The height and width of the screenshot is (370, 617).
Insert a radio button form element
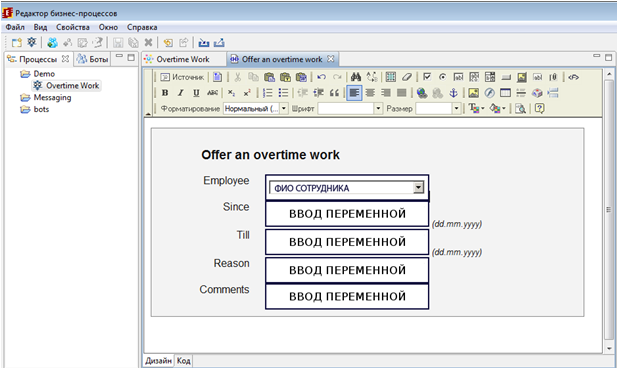[x=442, y=77]
